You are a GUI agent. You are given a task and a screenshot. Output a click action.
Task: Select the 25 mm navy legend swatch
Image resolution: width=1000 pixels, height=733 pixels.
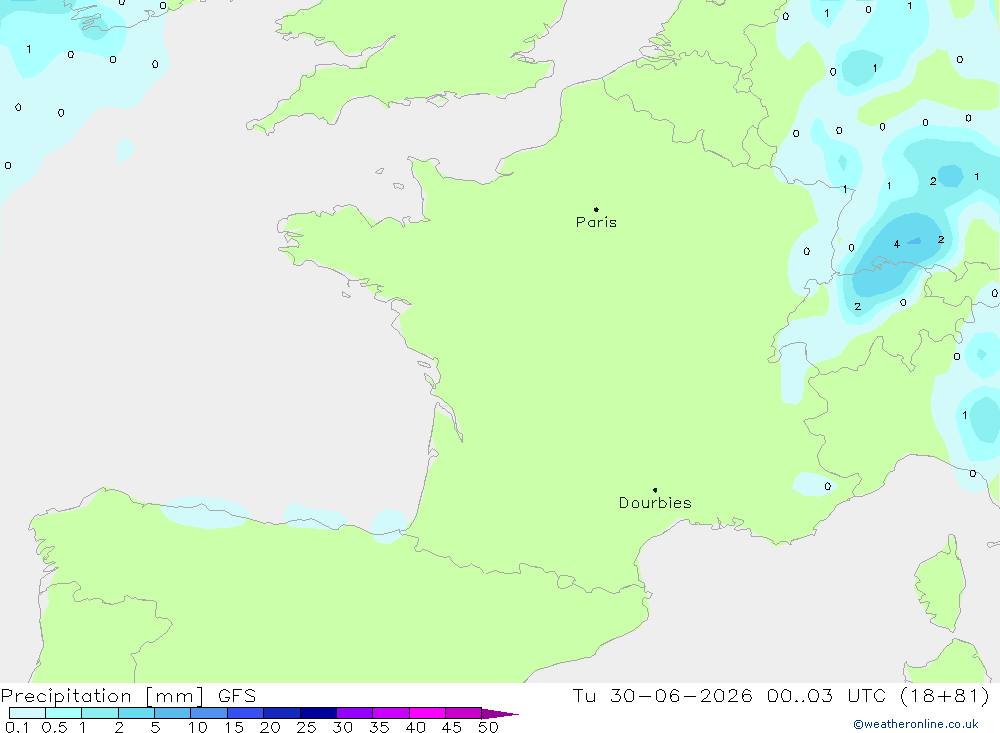click(318, 713)
